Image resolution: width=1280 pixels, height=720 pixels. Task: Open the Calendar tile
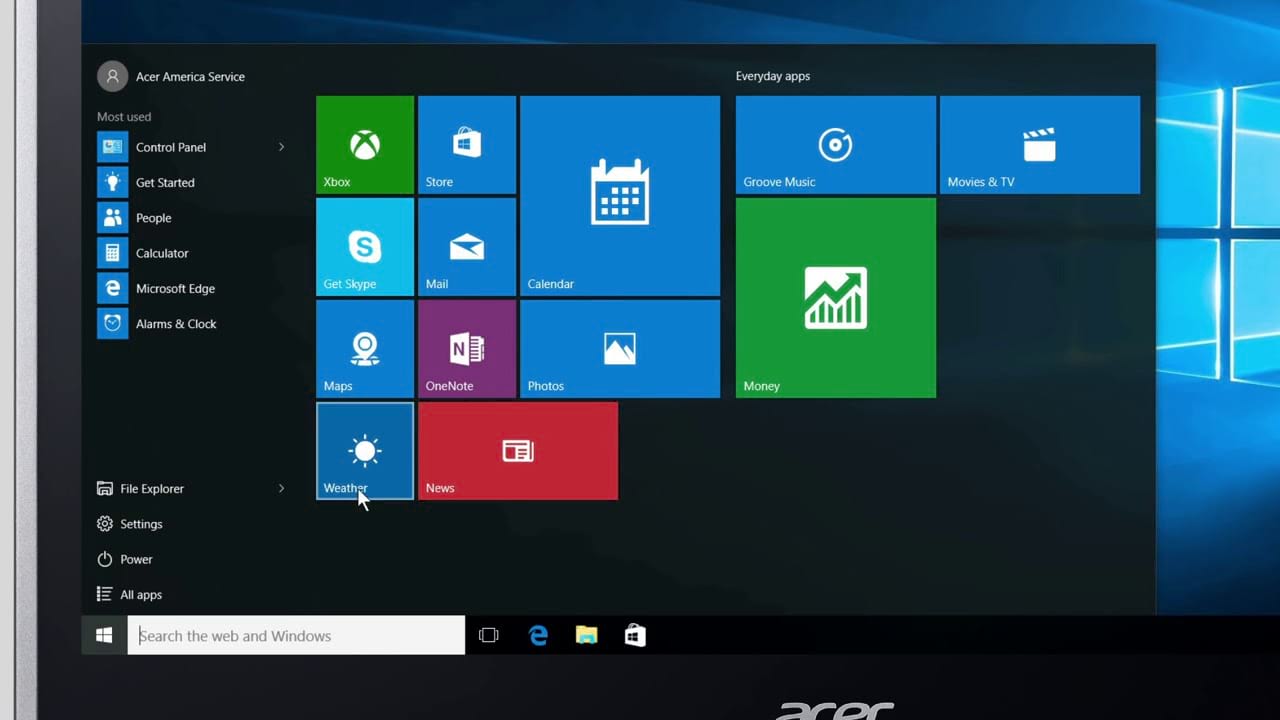click(x=620, y=196)
